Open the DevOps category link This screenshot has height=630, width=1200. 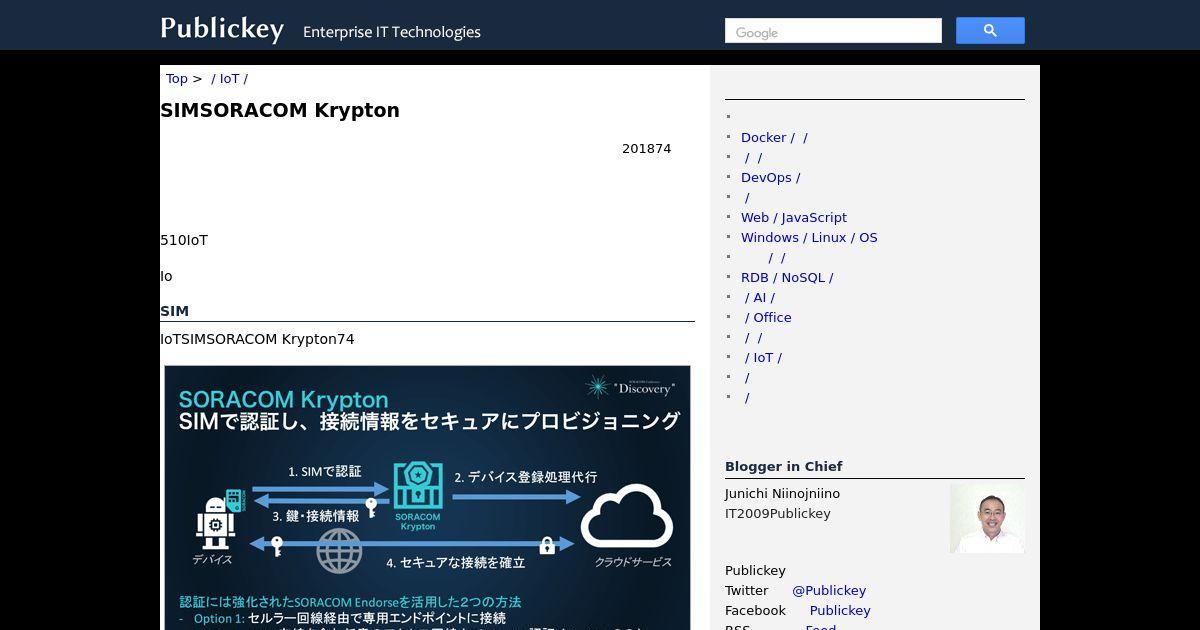tap(770, 177)
